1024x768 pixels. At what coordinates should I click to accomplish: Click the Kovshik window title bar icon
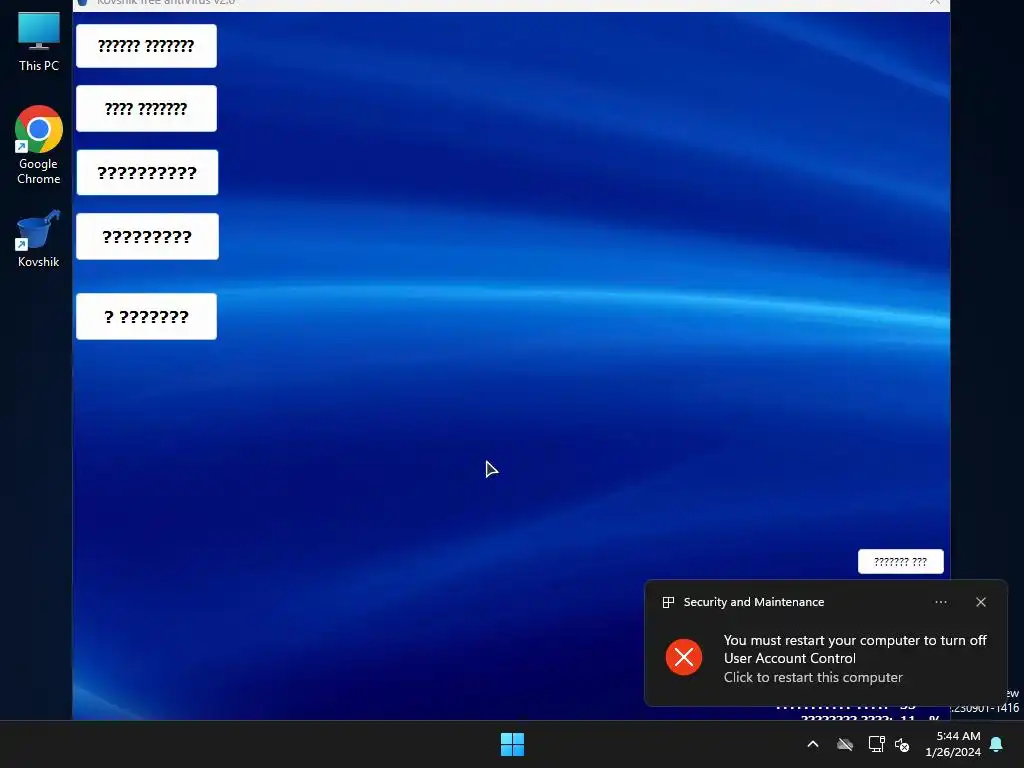[82, 3]
